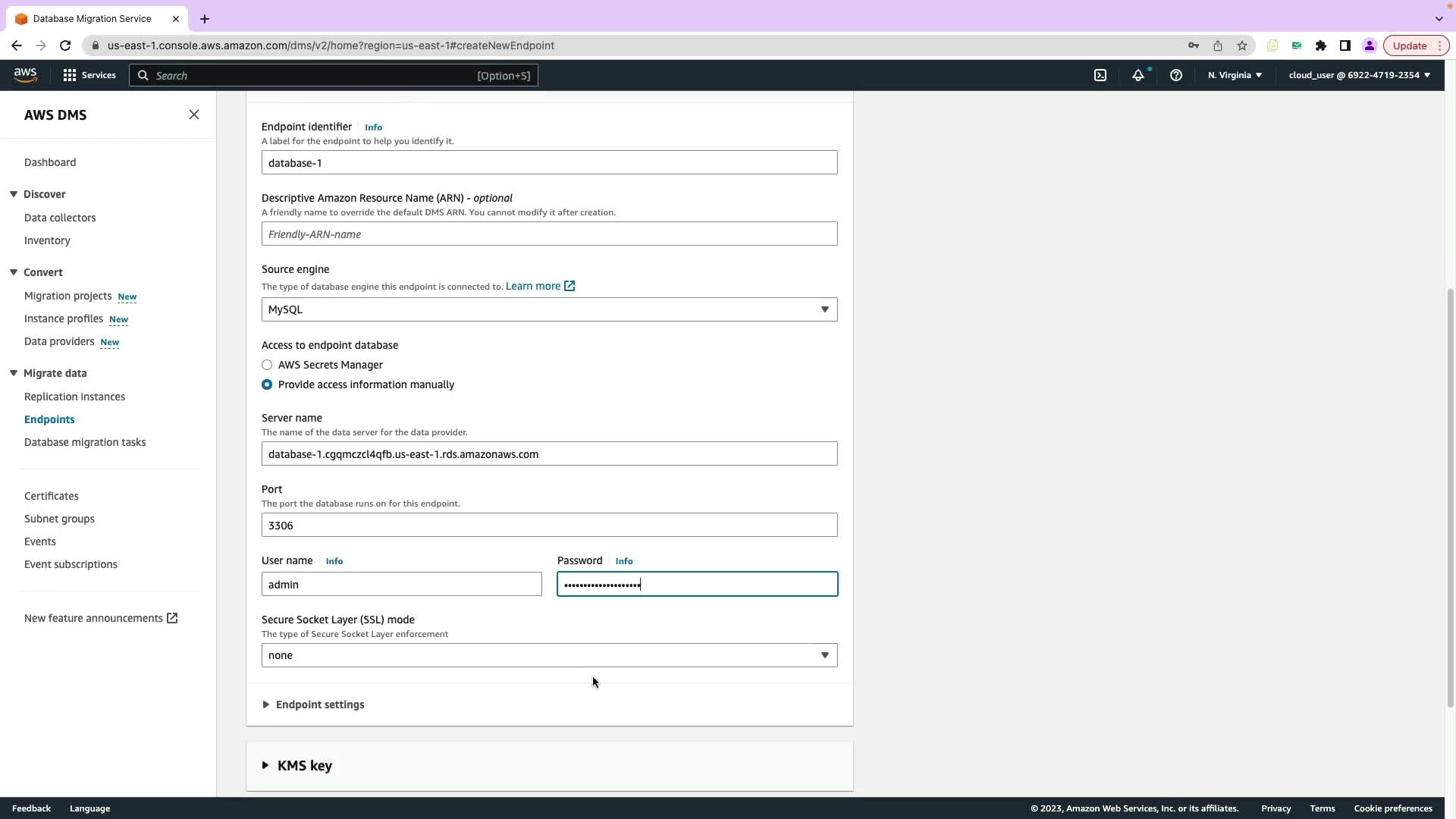Click the AWS logo home icon
1456x819 pixels.
click(25, 74)
